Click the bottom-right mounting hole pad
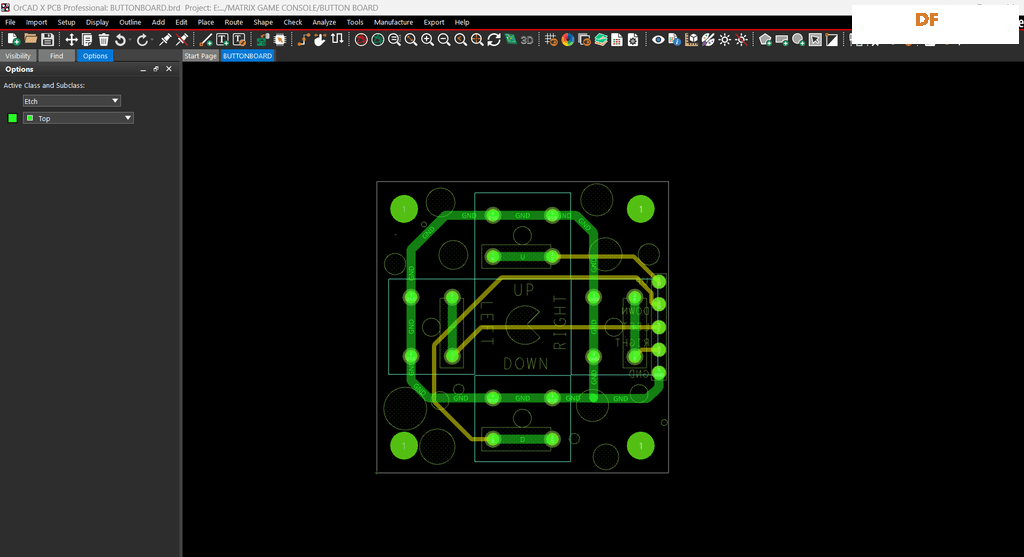 tap(641, 446)
